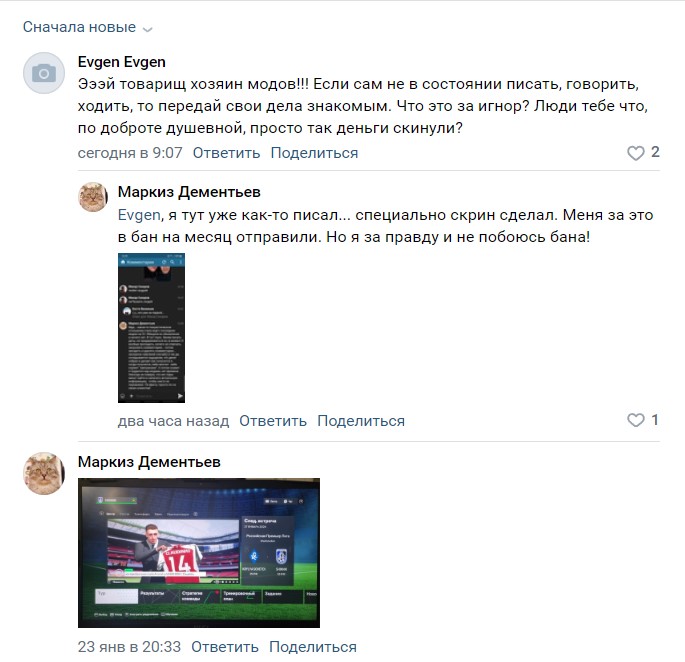Click 'Ответить' under the reply posted two hours ago
This screenshot has height=662, width=685.
click(273, 421)
